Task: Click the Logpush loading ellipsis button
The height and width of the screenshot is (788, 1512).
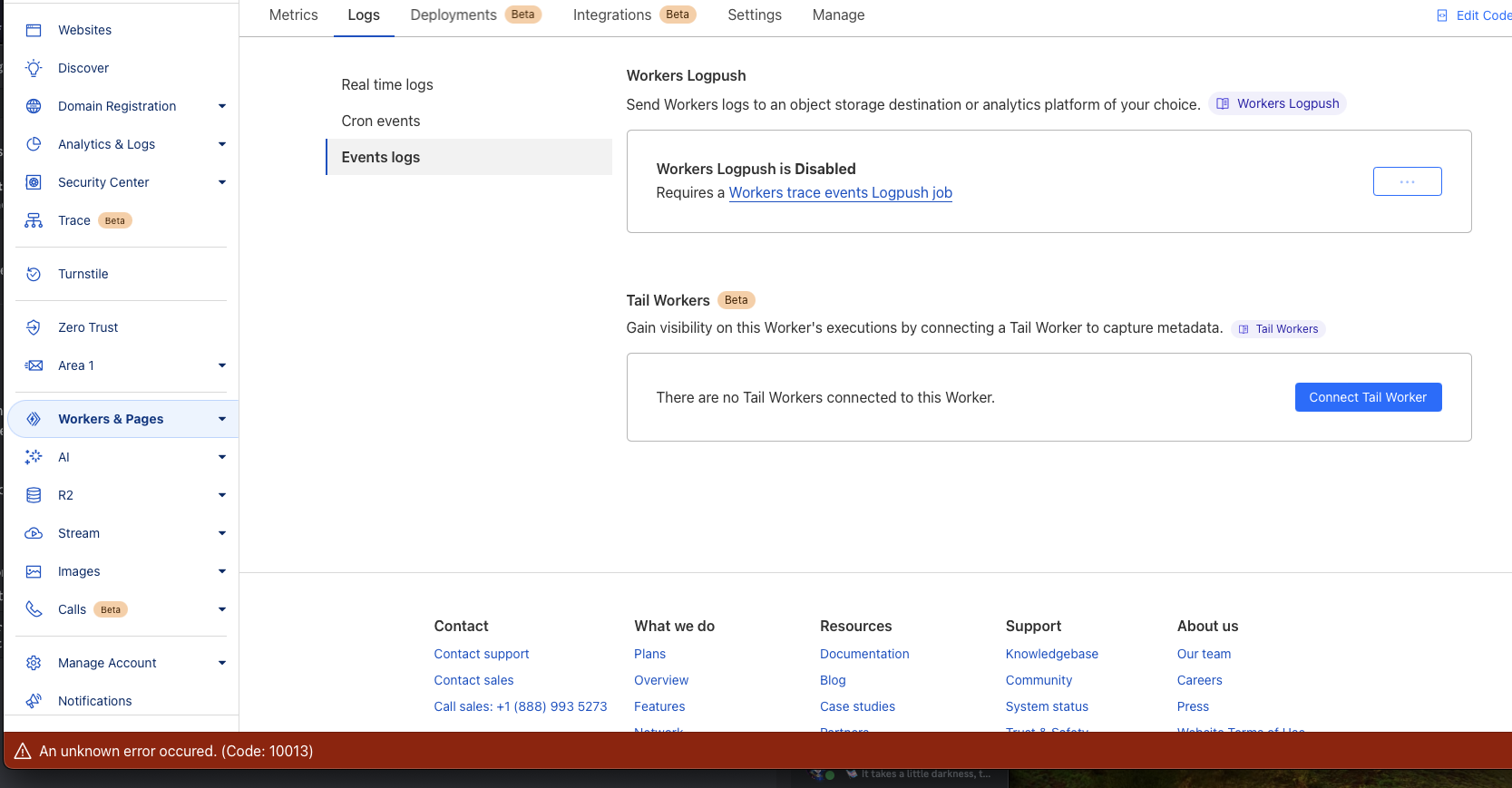Action: pos(1407,181)
